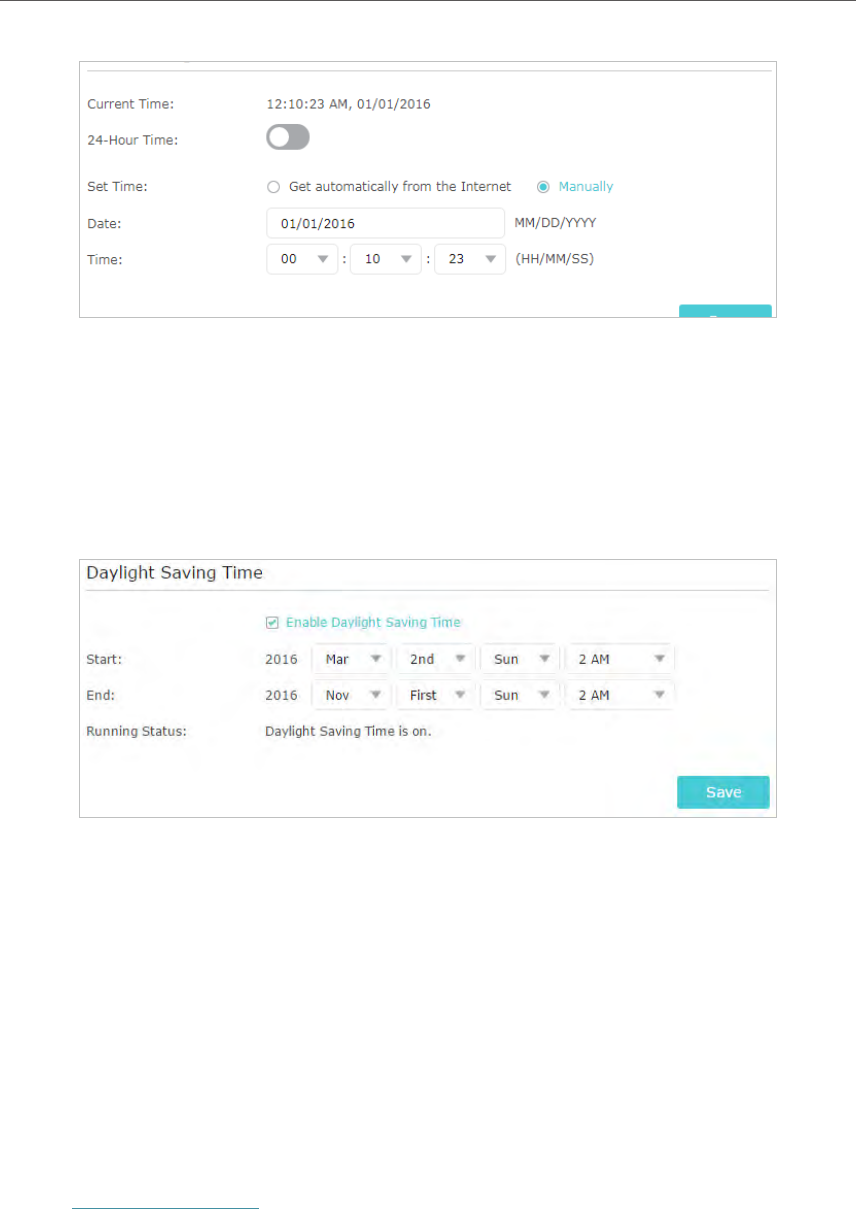Viewport: 856px width, 1209px height.
Task: Click the Current Time value 12:10:23 AM, 01/01/2016
Action: point(348,103)
